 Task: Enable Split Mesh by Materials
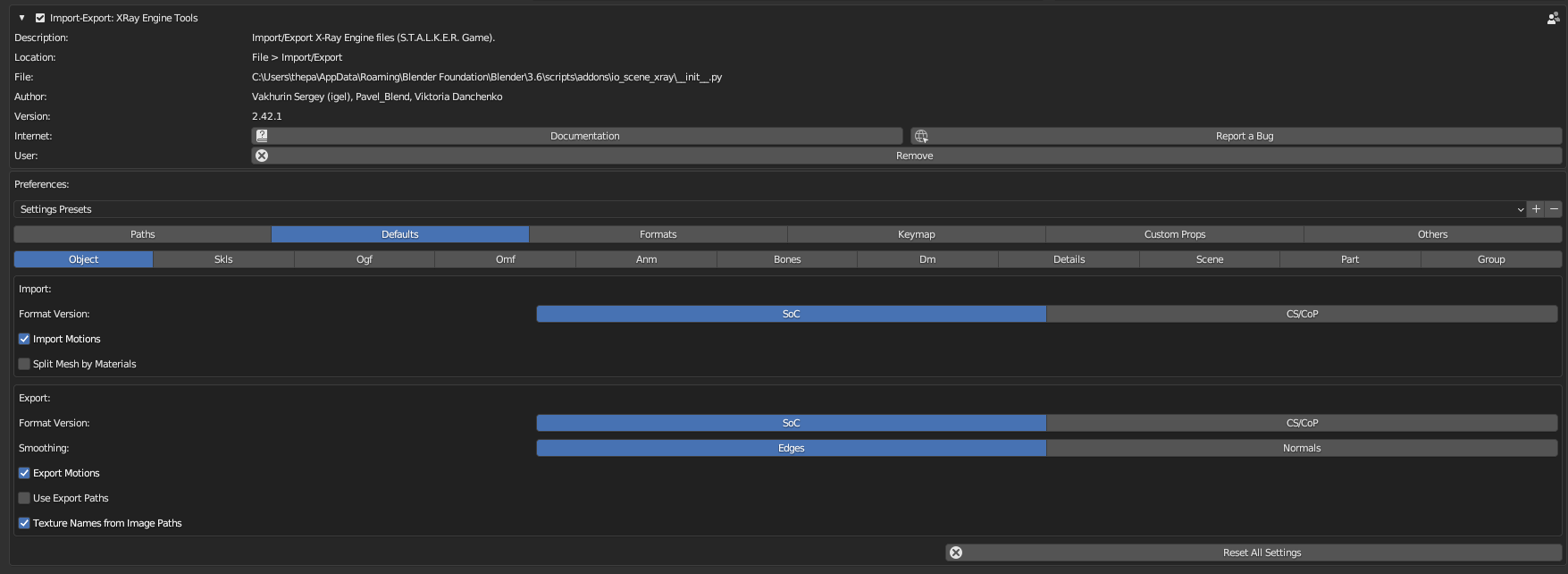pos(24,364)
